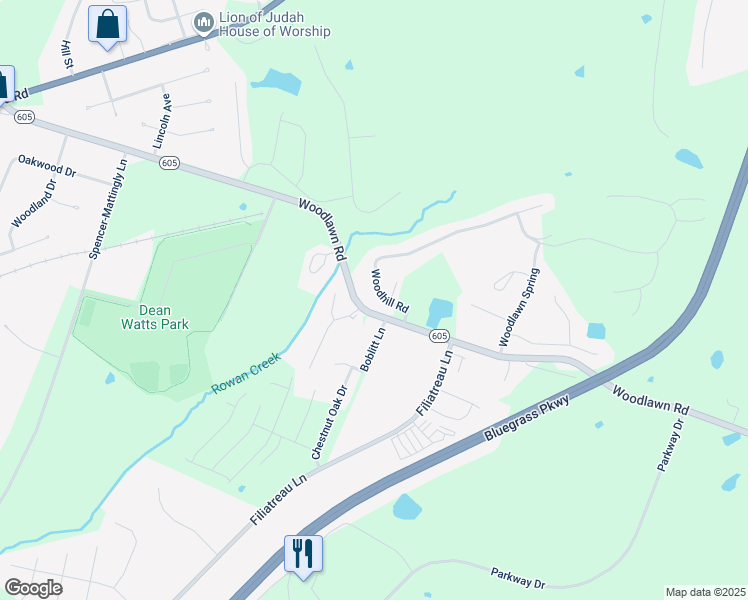
Task: Open the Google logo link
Action: click(34, 588)
